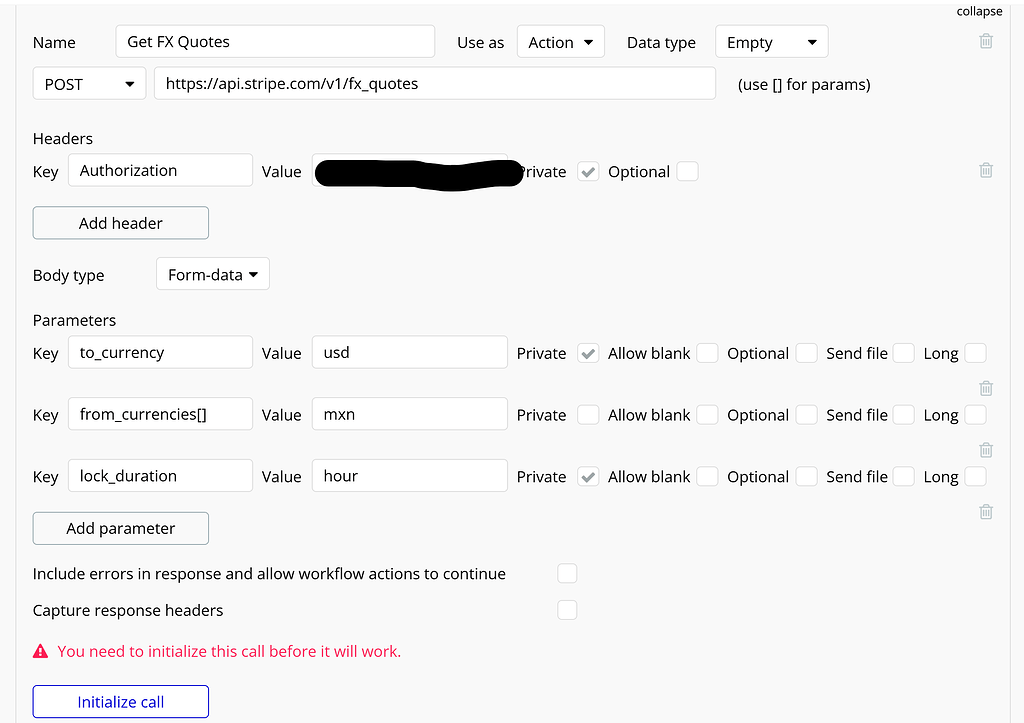Enable include errors in response option

567,573
